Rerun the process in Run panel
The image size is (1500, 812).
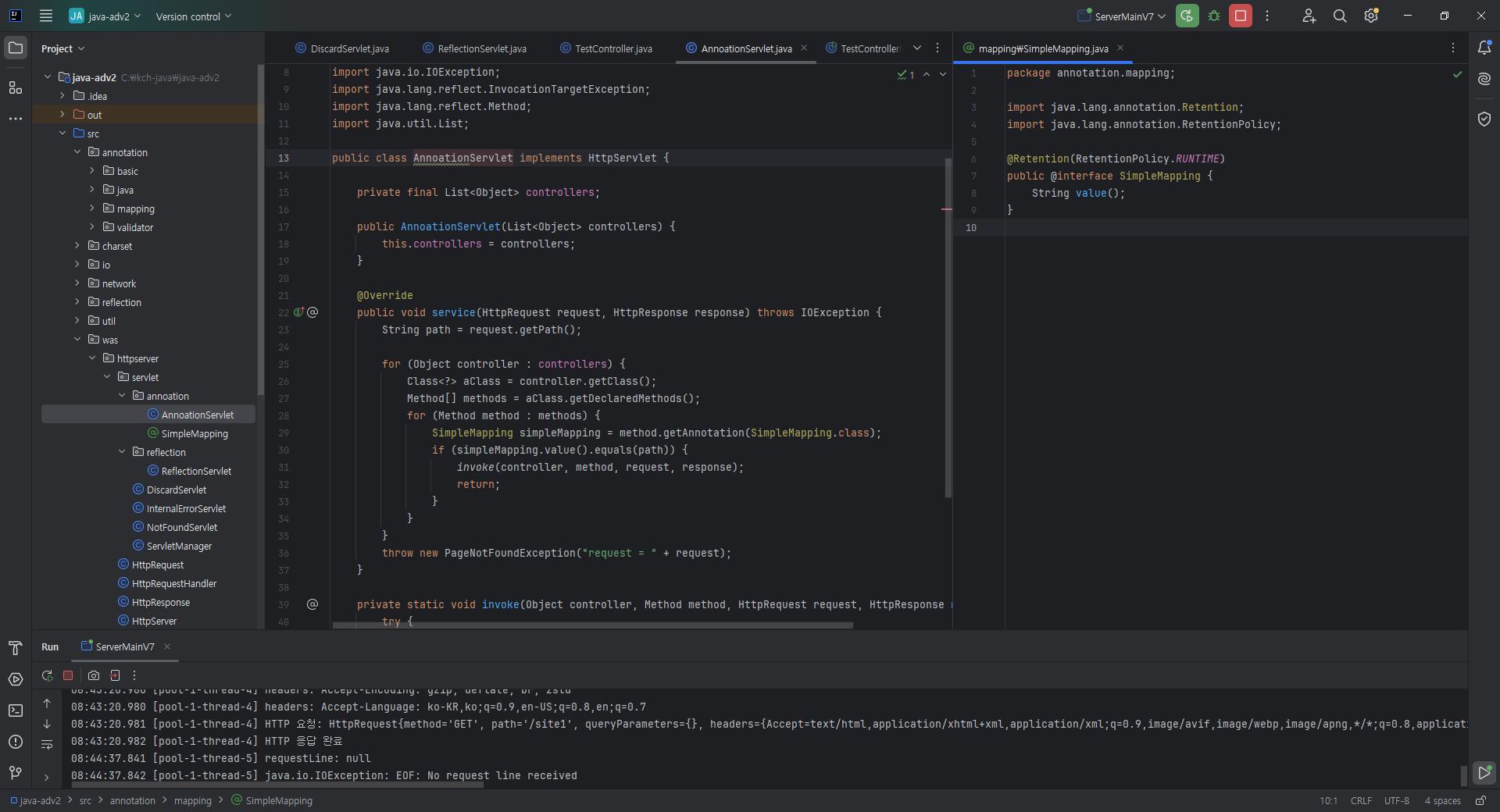(47, 675)
